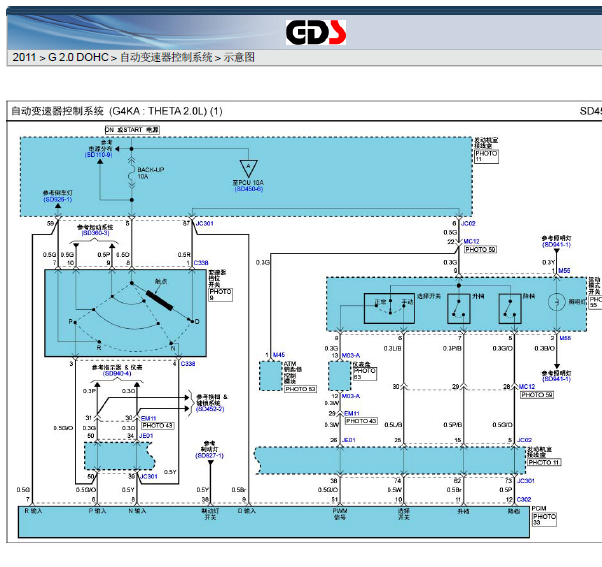Open the SD926-1 reverse lamp reference
Image resolution: width=602 pixels, height=567 pixels.
[x=58, y=200]
